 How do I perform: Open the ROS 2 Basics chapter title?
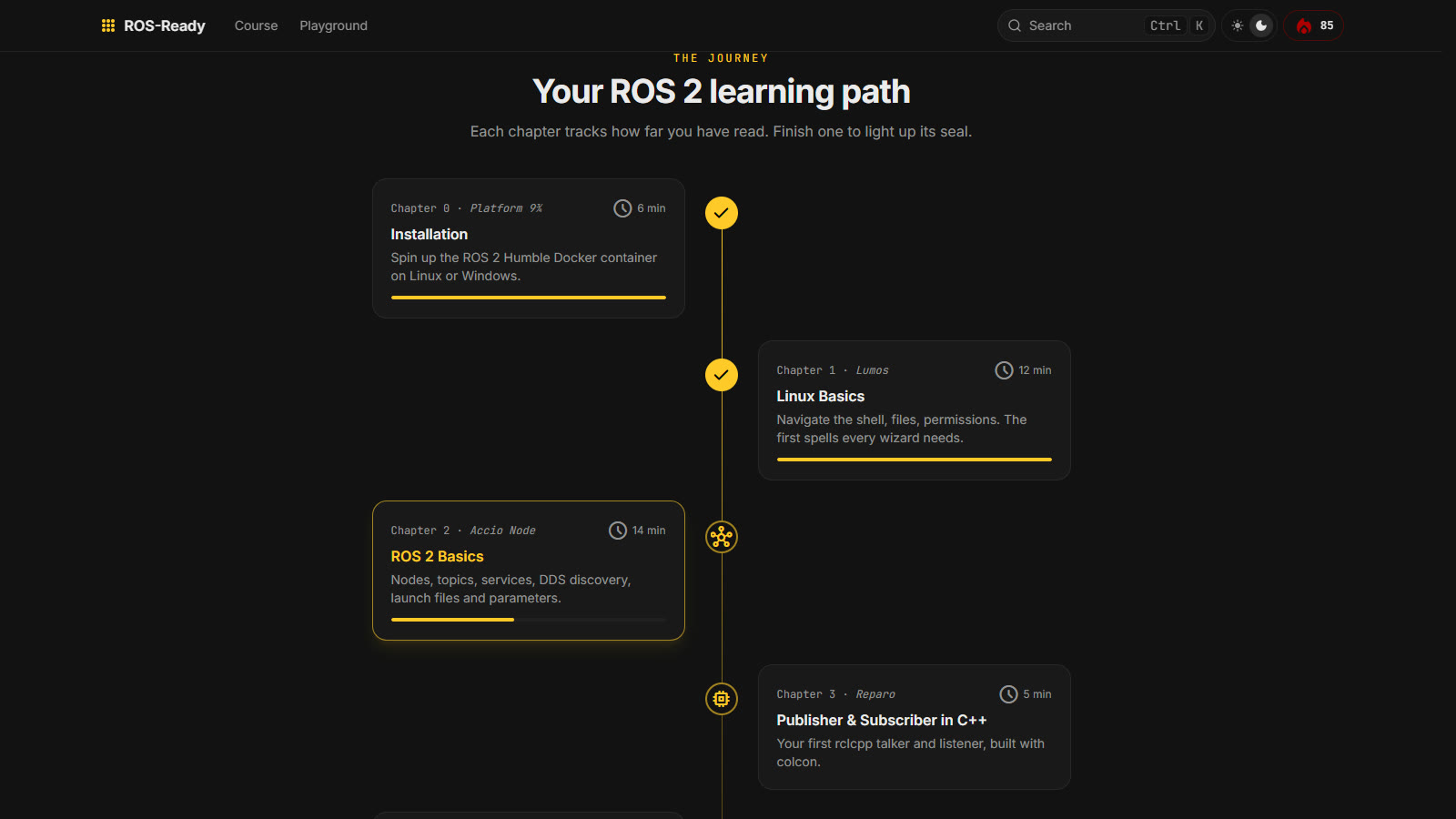pyautogui.click(x=438, y=557)
